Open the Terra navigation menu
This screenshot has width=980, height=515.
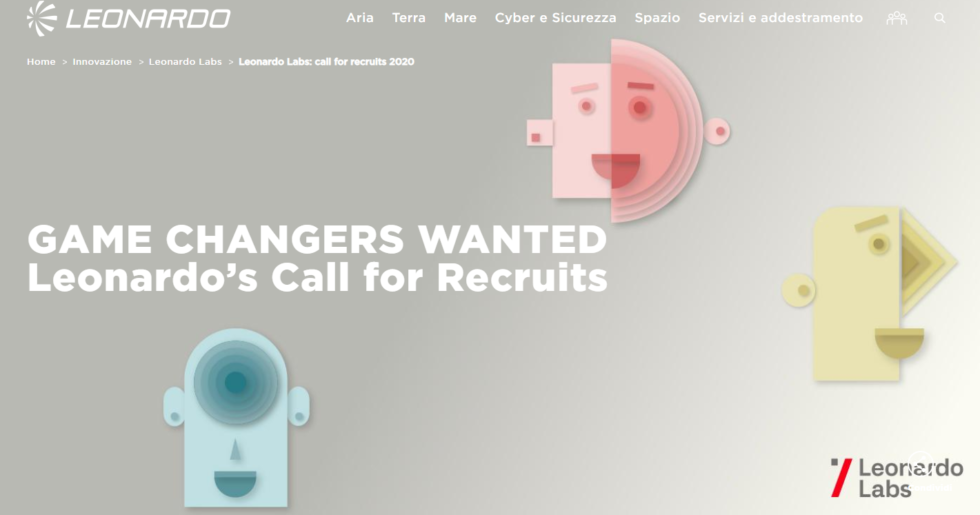point(409,18)
